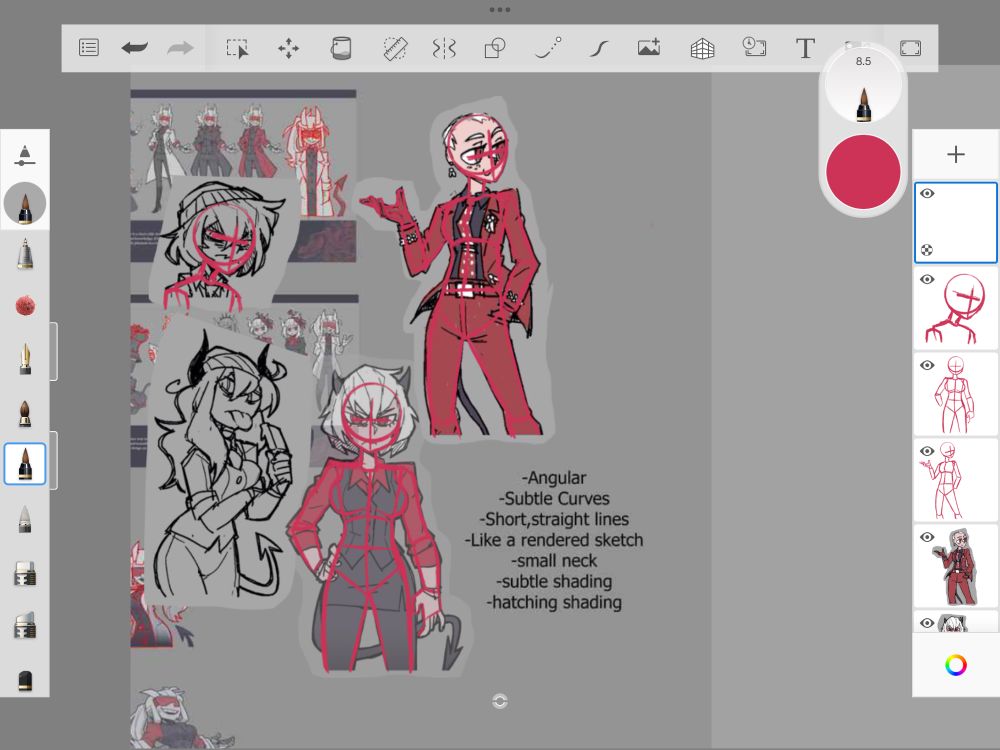
Task: Select the first striped flat marker brush
Action: 25,573
